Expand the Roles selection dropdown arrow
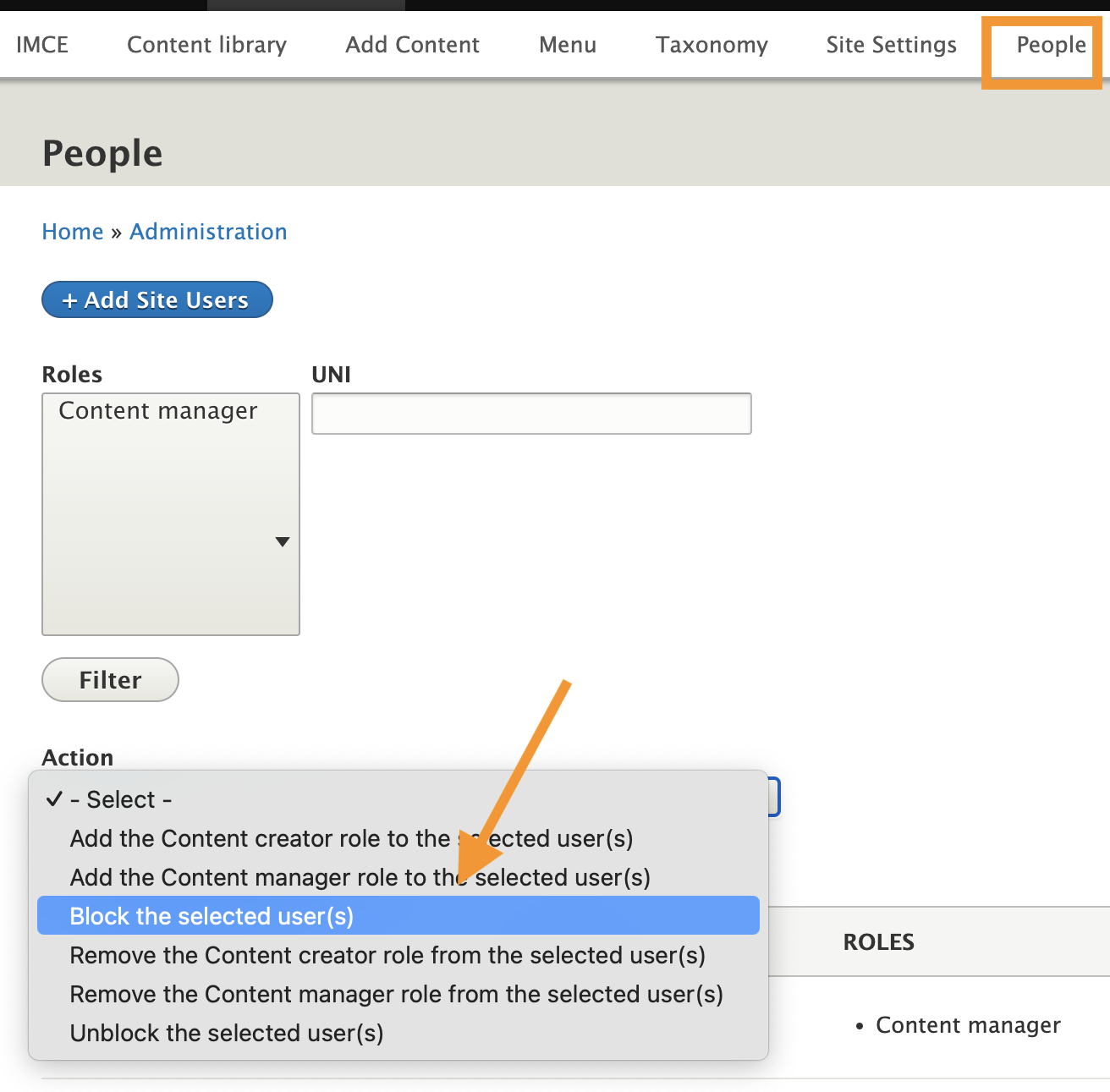The height and width of the screenshot is (1092, 1110). click(x=283, y=541)
